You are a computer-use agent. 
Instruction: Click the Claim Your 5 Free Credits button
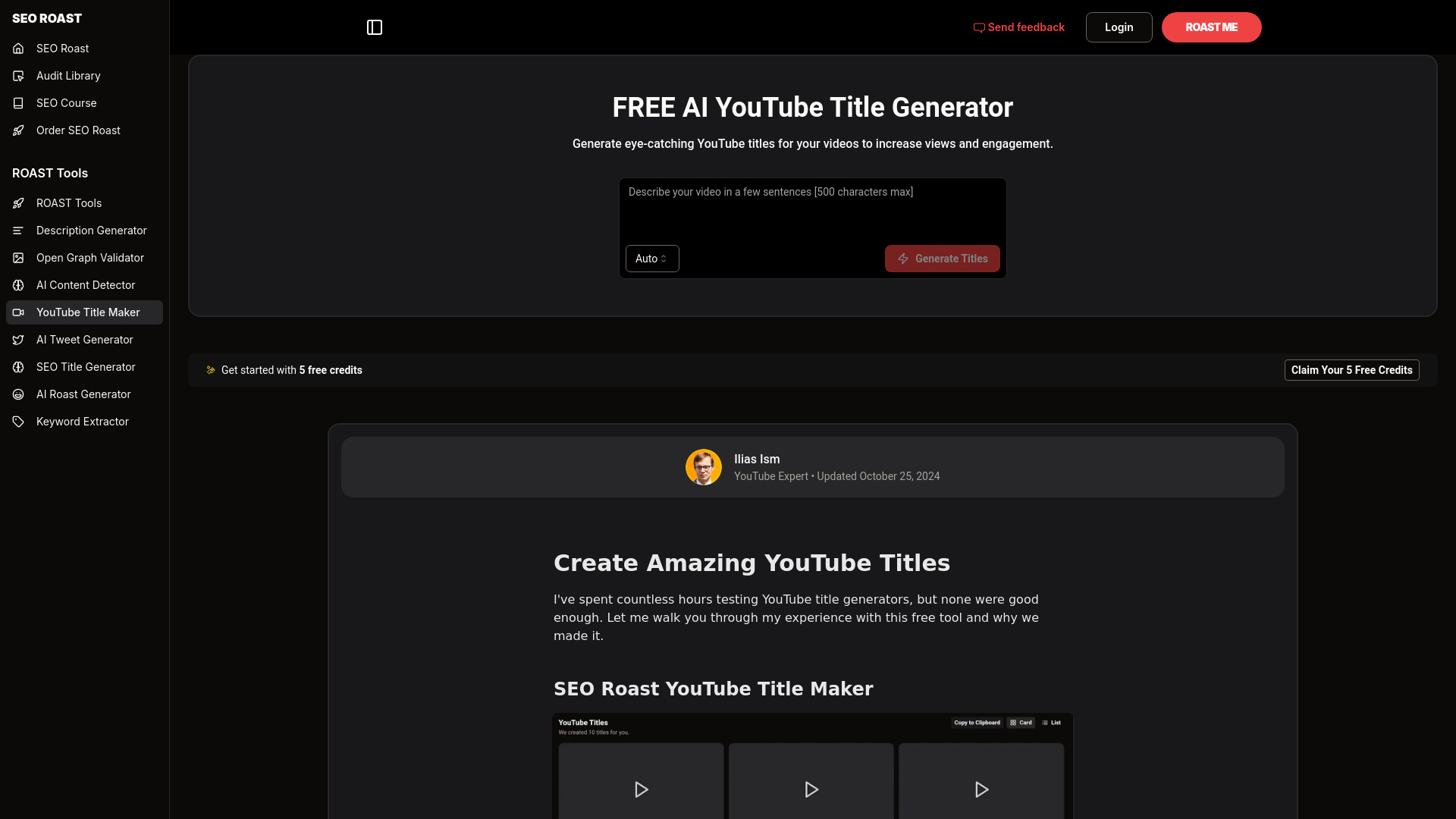1352,370
